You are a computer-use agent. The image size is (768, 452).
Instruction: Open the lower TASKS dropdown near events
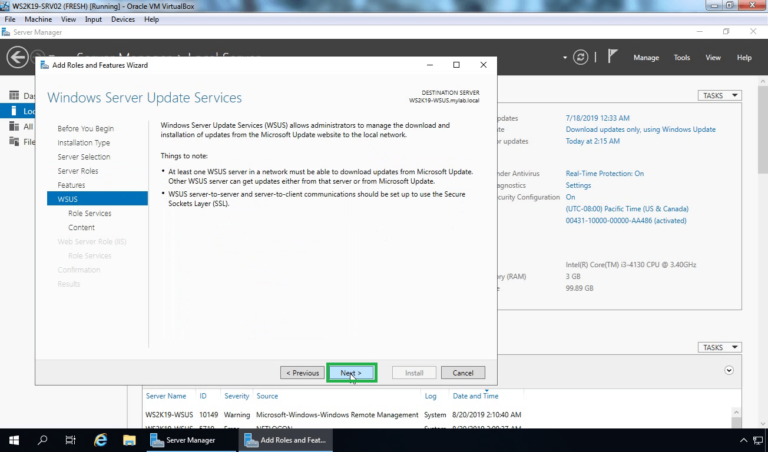pos(719,347)
